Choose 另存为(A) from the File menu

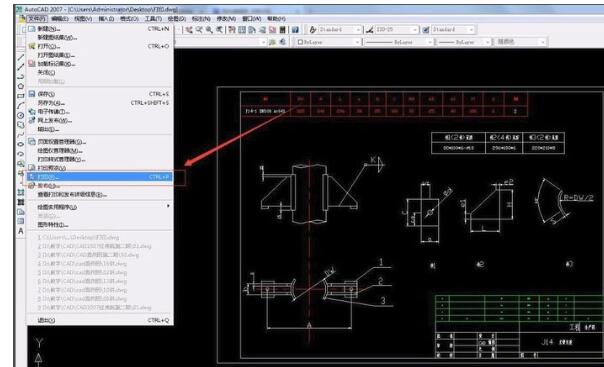point(99,103)
